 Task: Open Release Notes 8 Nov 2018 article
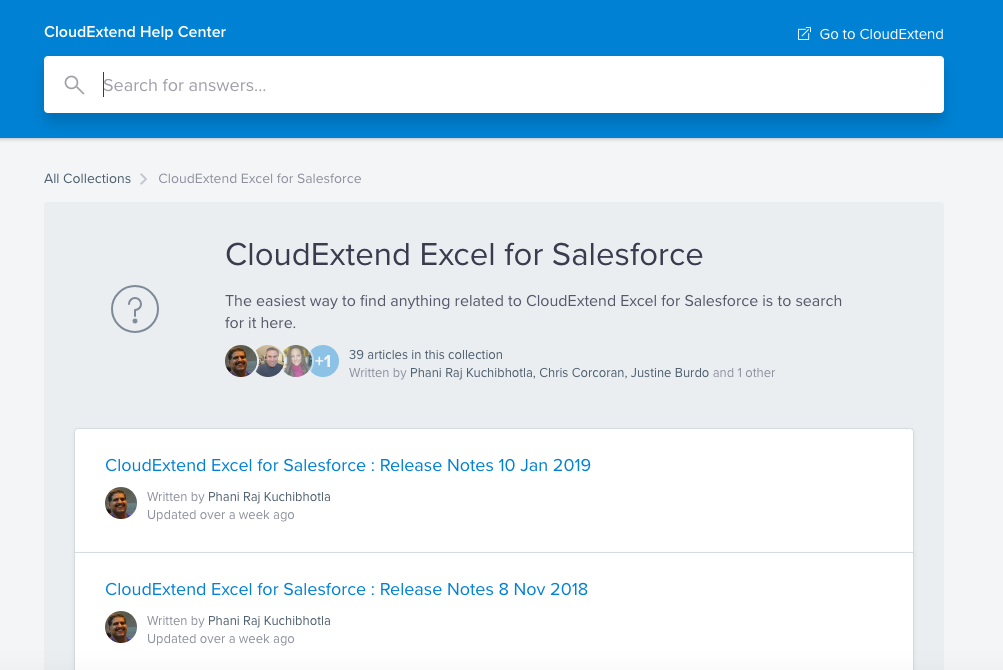[346, 589]
